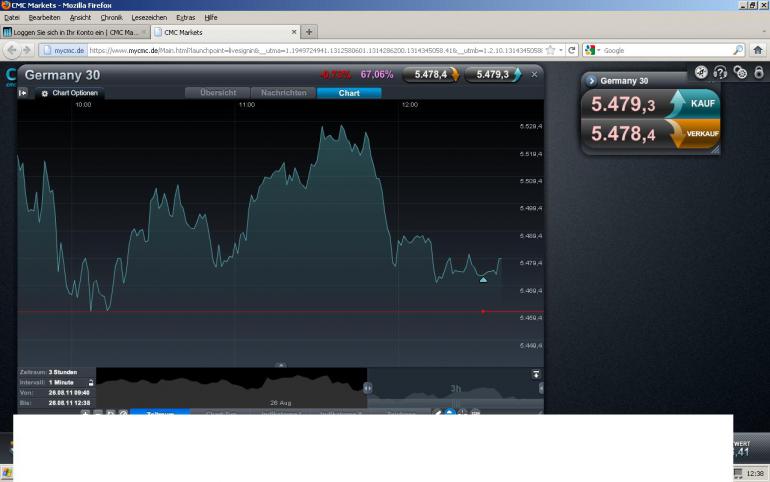The image size is (770, 482).
Task: Click the search magnifier icon
Action: 738,50
